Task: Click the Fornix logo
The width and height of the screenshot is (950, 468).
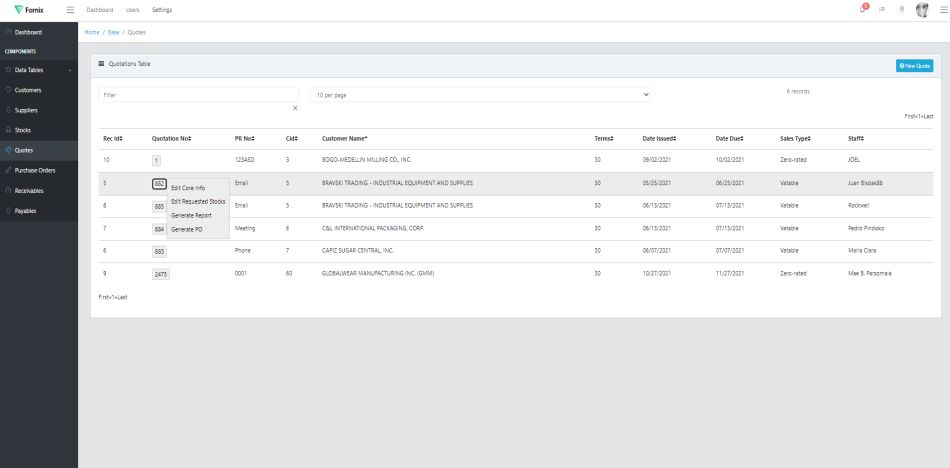Action: [29, 10]
